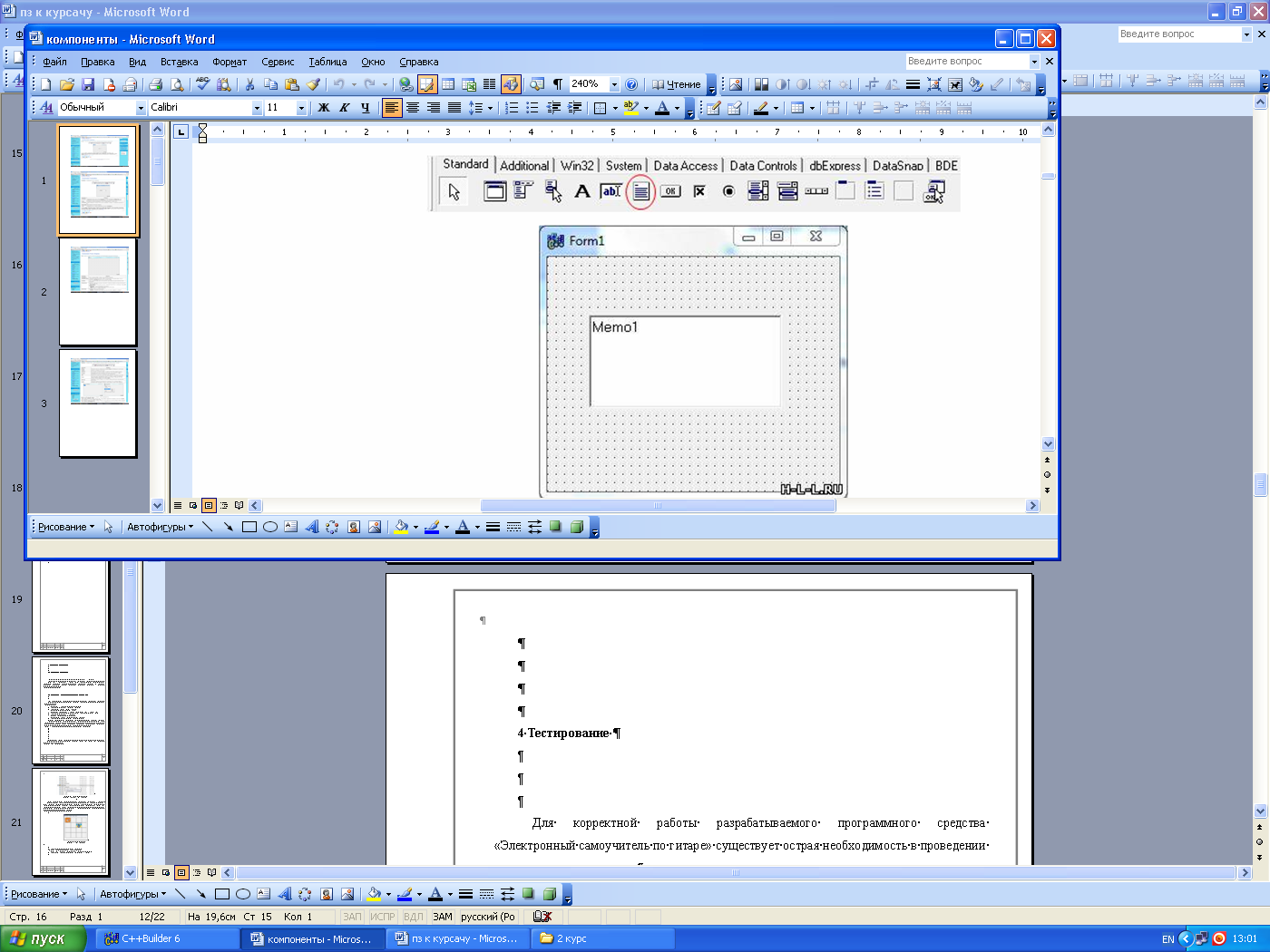The width and height of the screenshot is (1270, 952).
Task: Run spelling check with the ABC checkmark icon
Action: coord(202,84)
